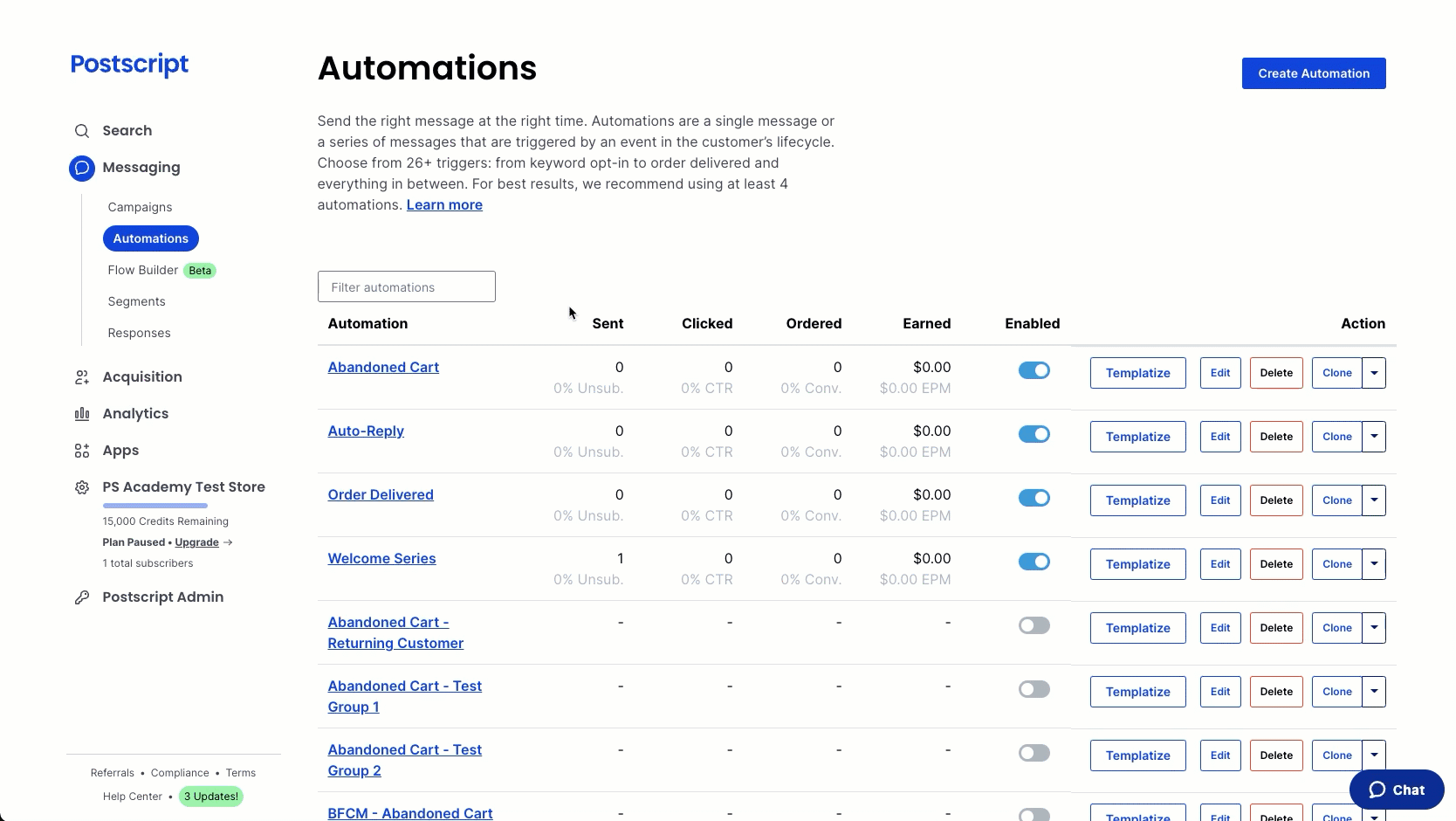The height and width of the screenshot is (821, 1456).
Task: Click the Upgrade plan link
Action: [196, 542]
